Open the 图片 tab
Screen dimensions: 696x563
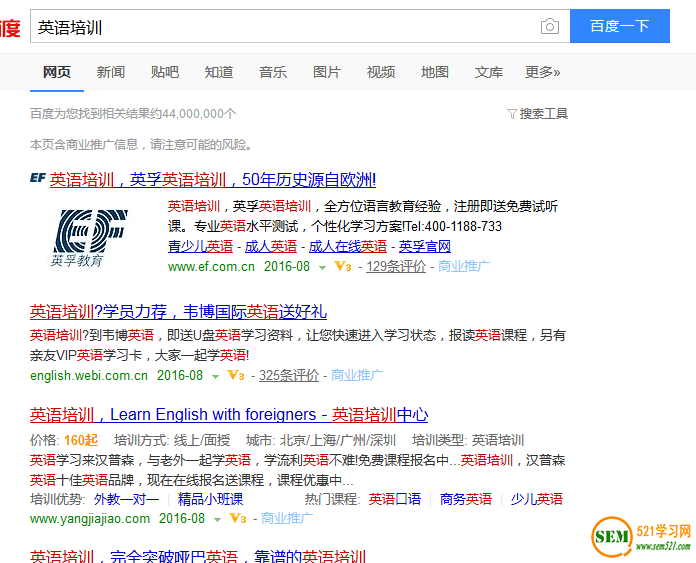point(327,72)
